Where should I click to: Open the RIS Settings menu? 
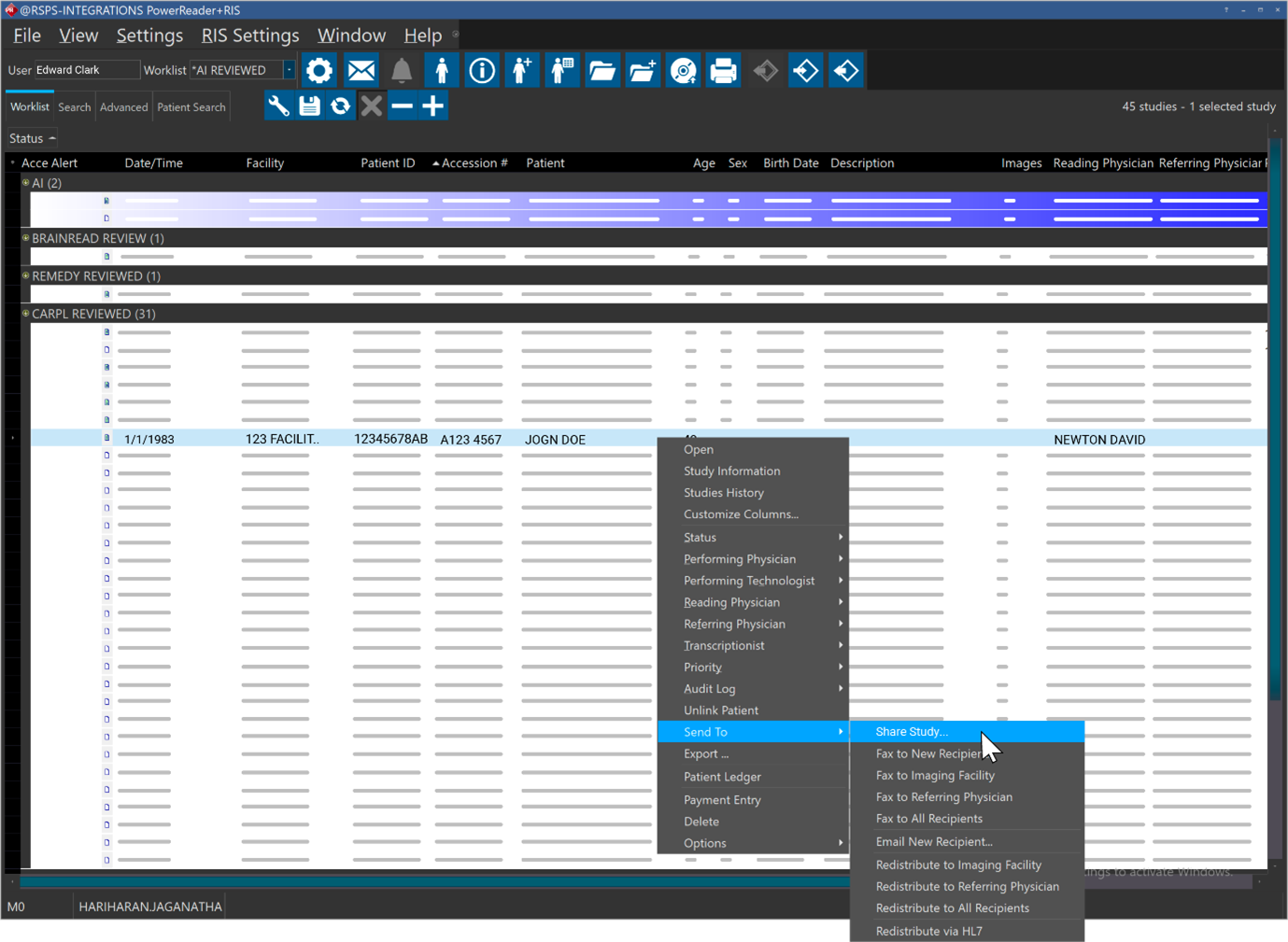click(x=249, y=35)
